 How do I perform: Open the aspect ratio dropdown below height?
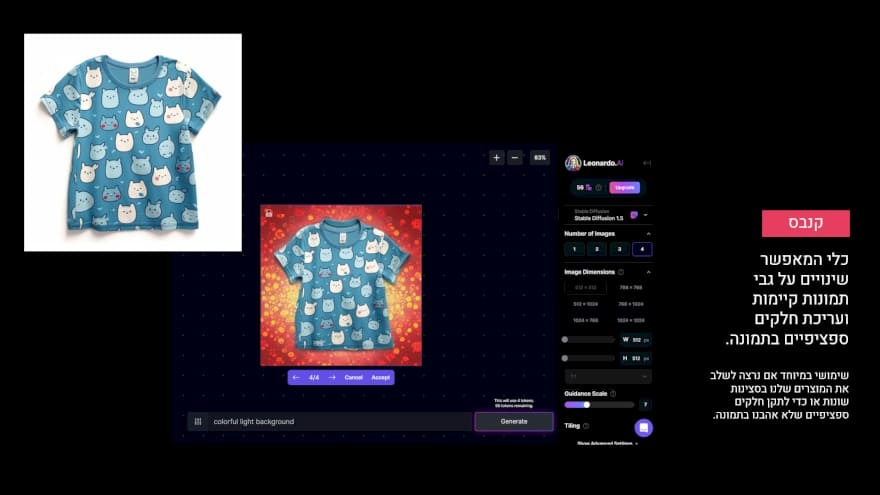click(608, 376)
